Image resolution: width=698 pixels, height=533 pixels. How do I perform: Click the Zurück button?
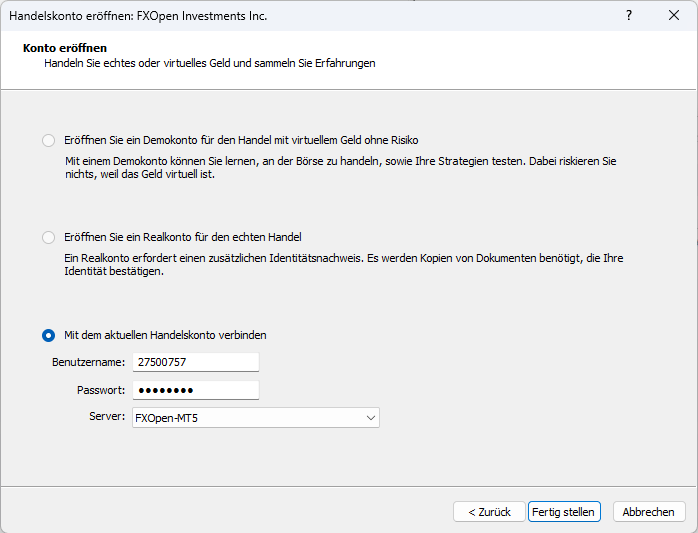pyautogui.click(x=489, y=512)
